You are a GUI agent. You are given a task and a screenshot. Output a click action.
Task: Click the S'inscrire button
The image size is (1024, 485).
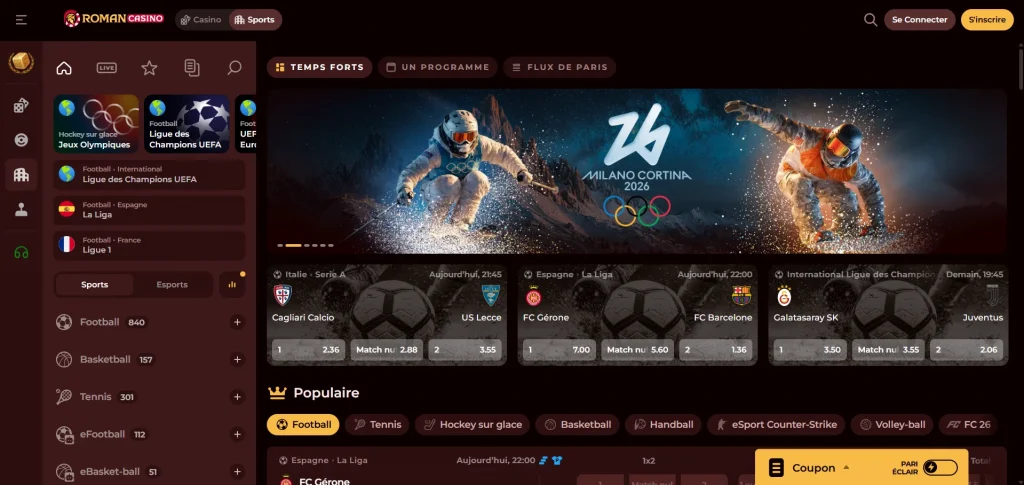coord(987,20)
